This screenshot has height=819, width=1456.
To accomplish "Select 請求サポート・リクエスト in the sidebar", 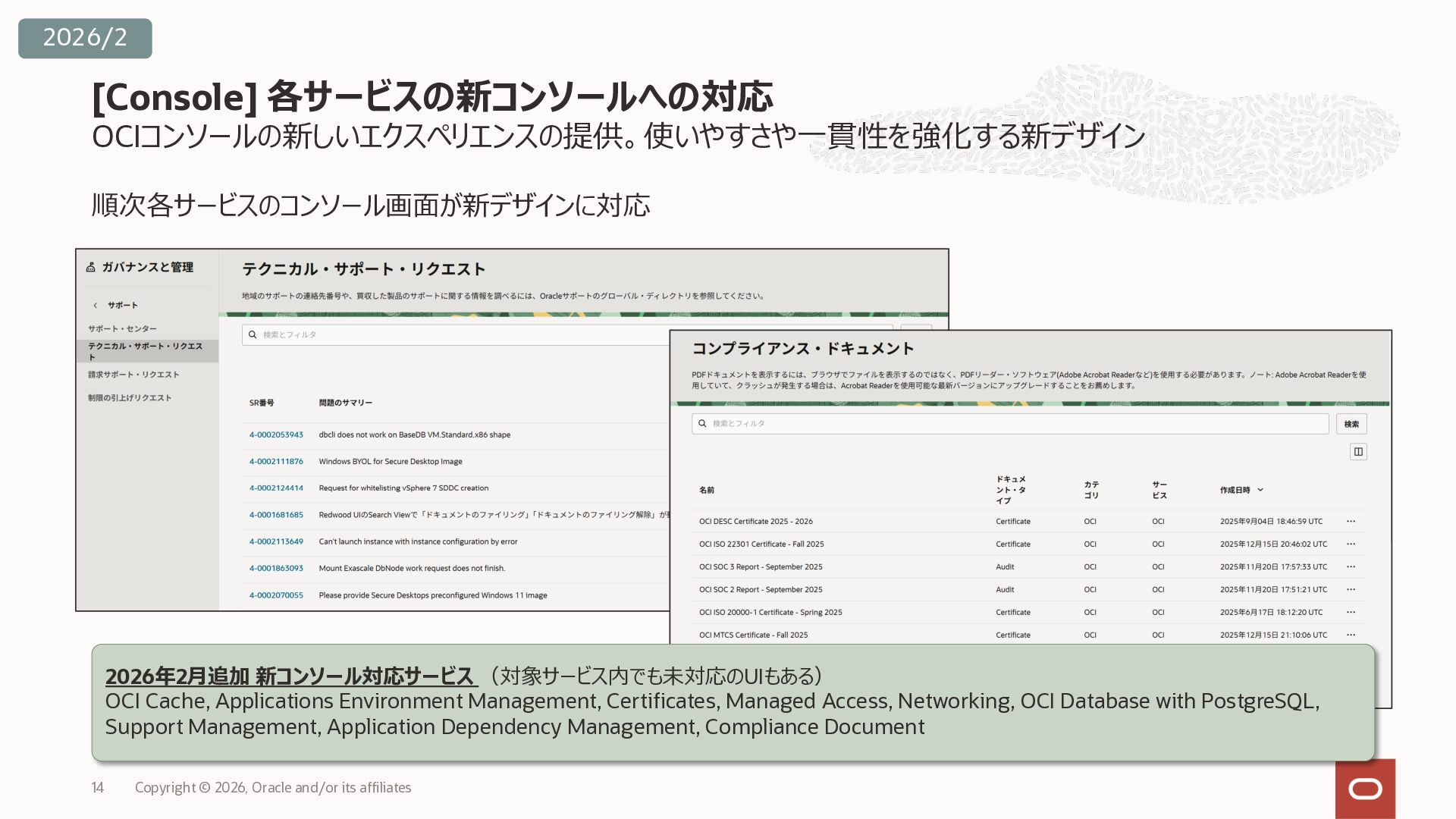I will (x=133, y=375).
